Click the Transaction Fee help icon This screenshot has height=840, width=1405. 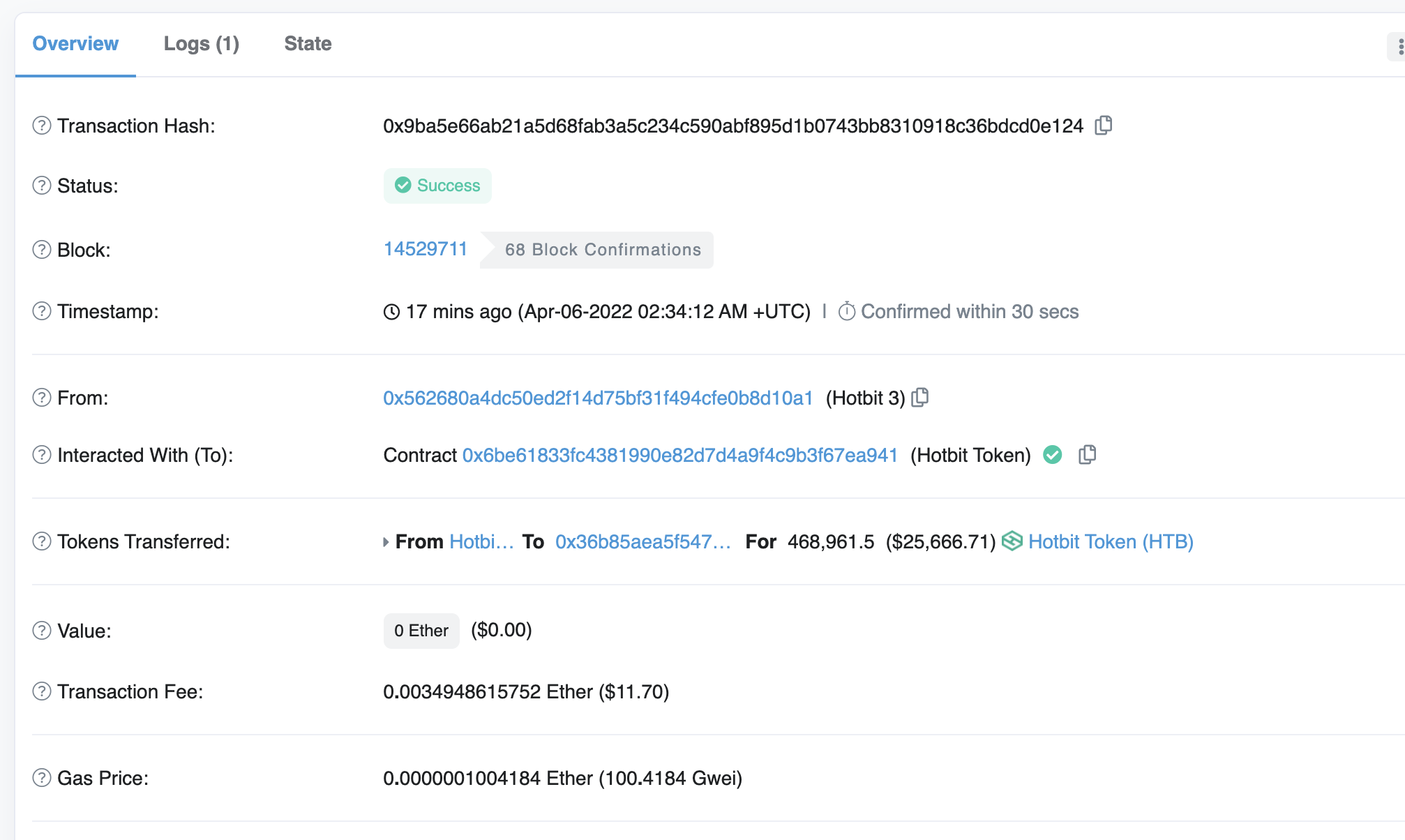click(42, 691)
